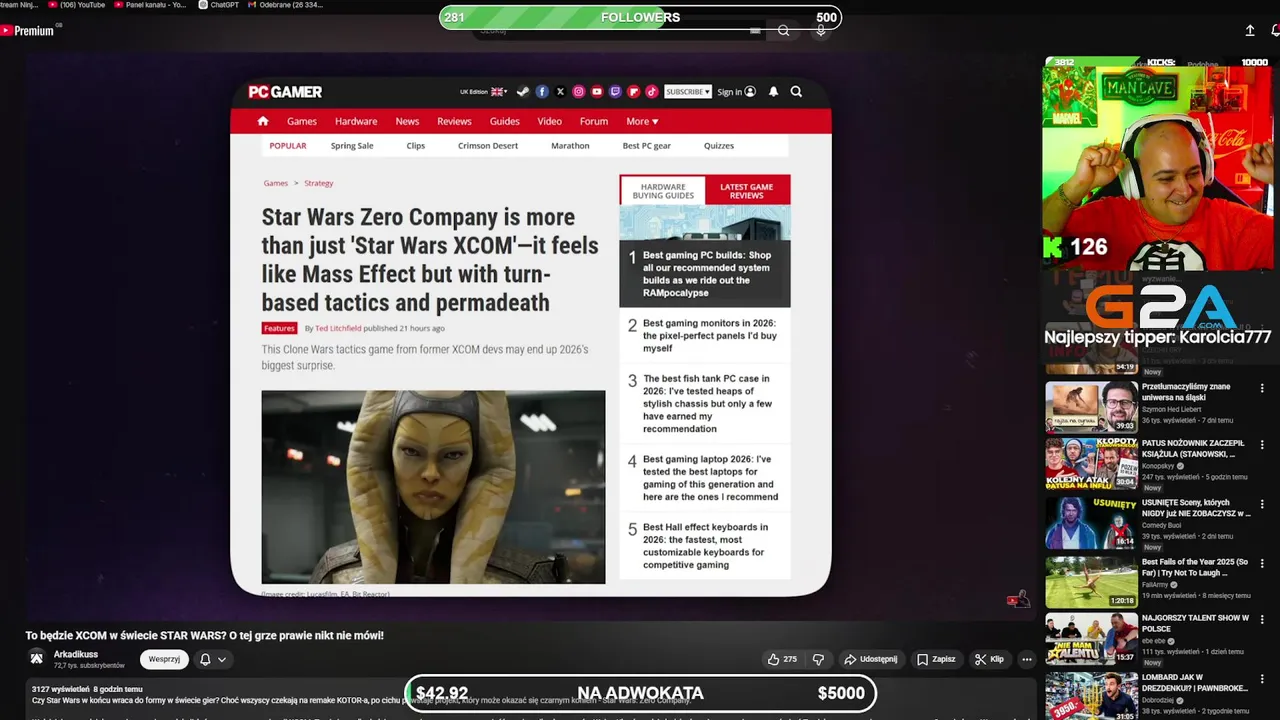Open Video in PC Gamer nav bar

(550, 121)
